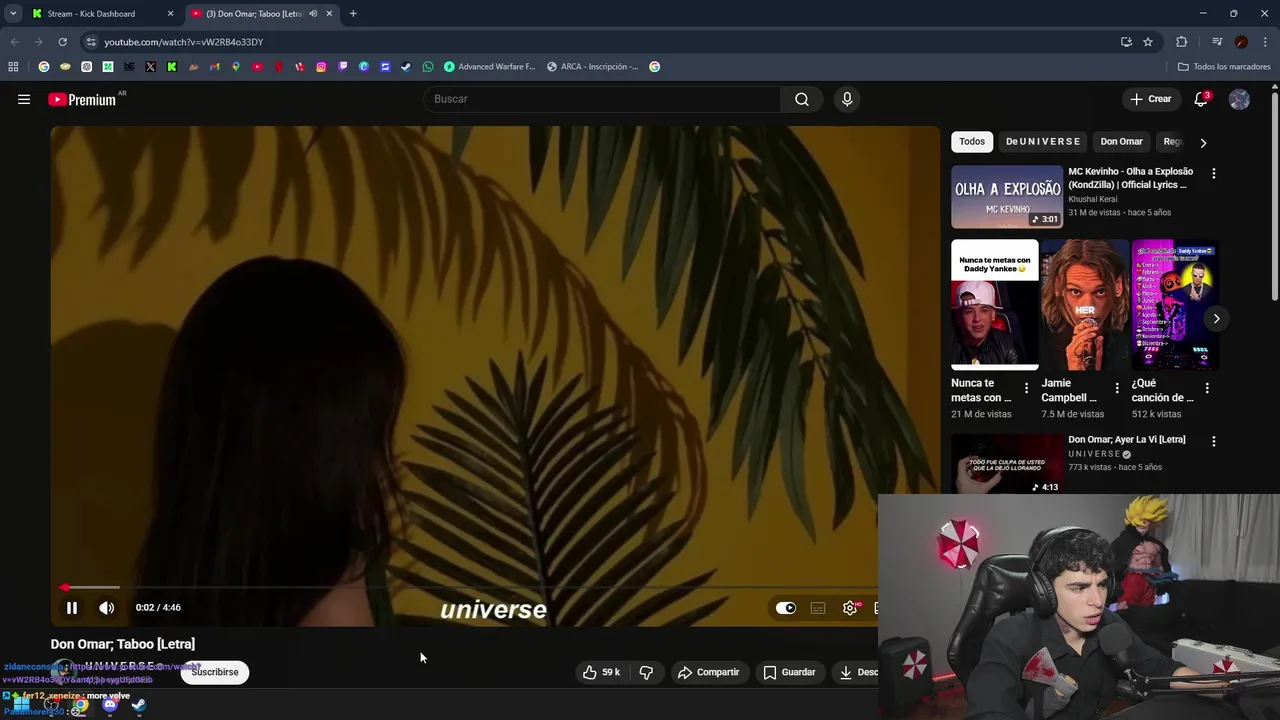Image resolution: width=1280 pixels, height=720 pixels.
Task: Open Chrome three-dot menu
Action: pyautogui.click(x=1266, y=42)
